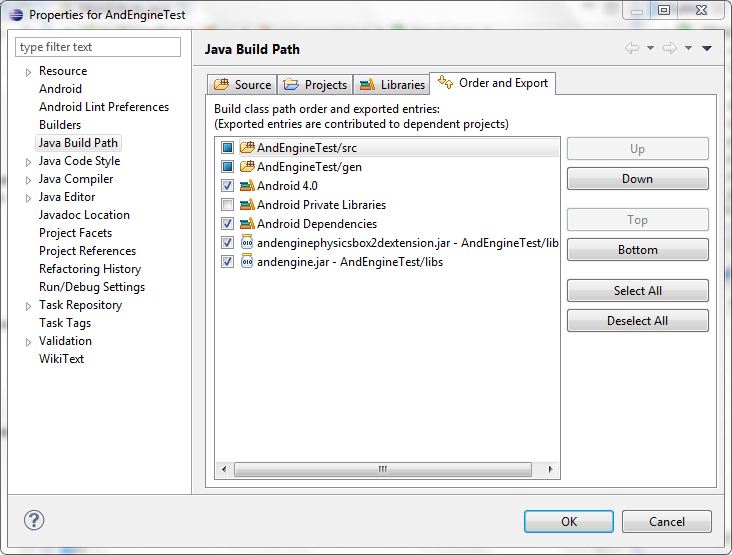Click the type filter text field
This screenshot has width=732, height=555.
(x=98, y=47)
